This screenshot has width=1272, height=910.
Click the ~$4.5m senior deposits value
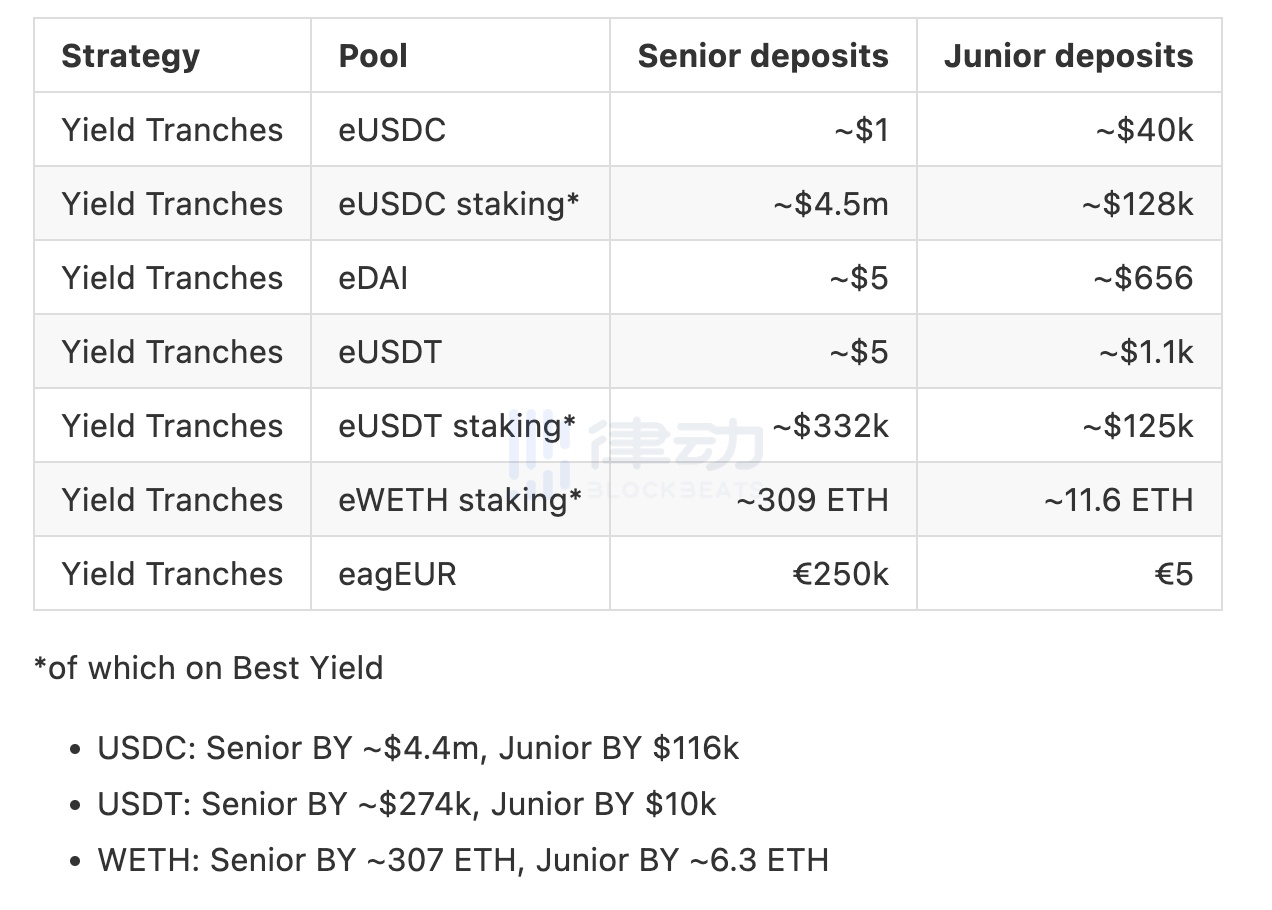[830, 204]
